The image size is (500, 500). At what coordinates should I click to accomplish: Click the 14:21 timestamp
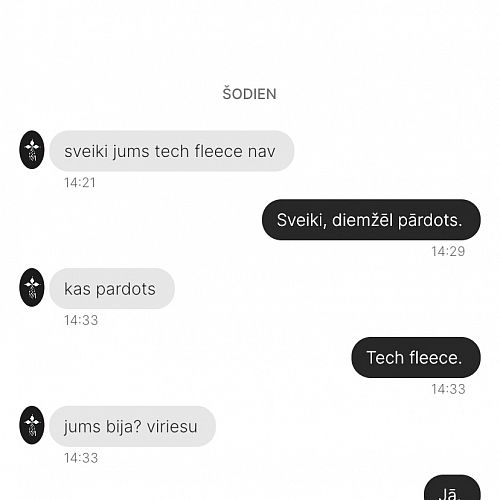point(80,183)
